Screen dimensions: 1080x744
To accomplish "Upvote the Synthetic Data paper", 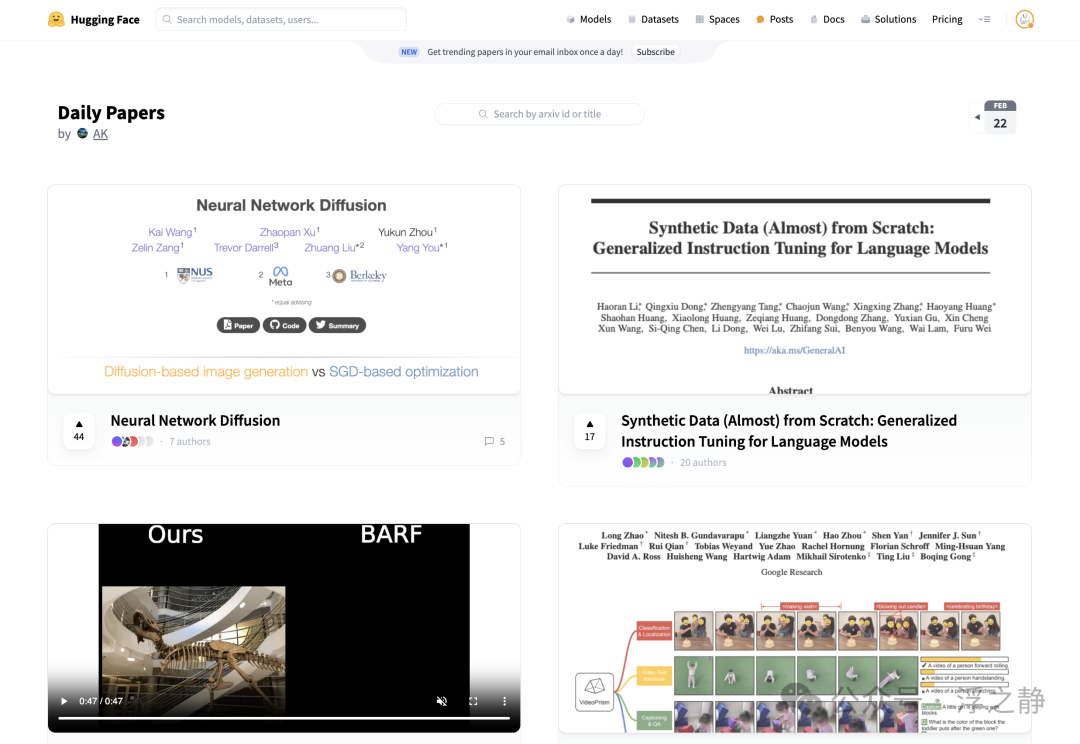I will coord(590,431).
